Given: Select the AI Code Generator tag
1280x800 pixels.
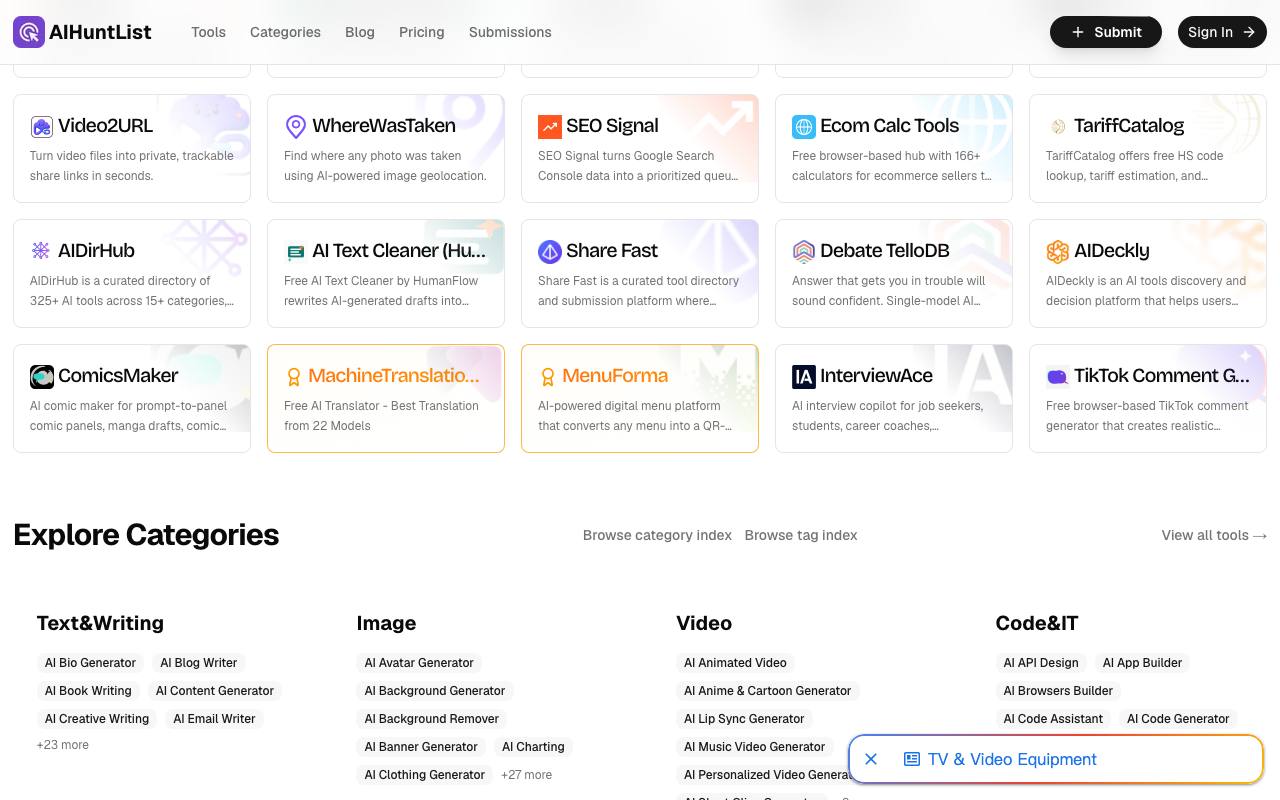Looking at the screenshot, I should click(x=1178, y=719).
